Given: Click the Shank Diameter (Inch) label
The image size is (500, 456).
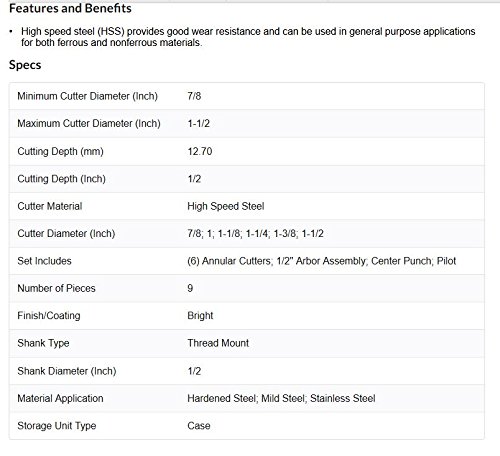Looking at the screenshot, I should pyautogui.click(x=67, y=371).
